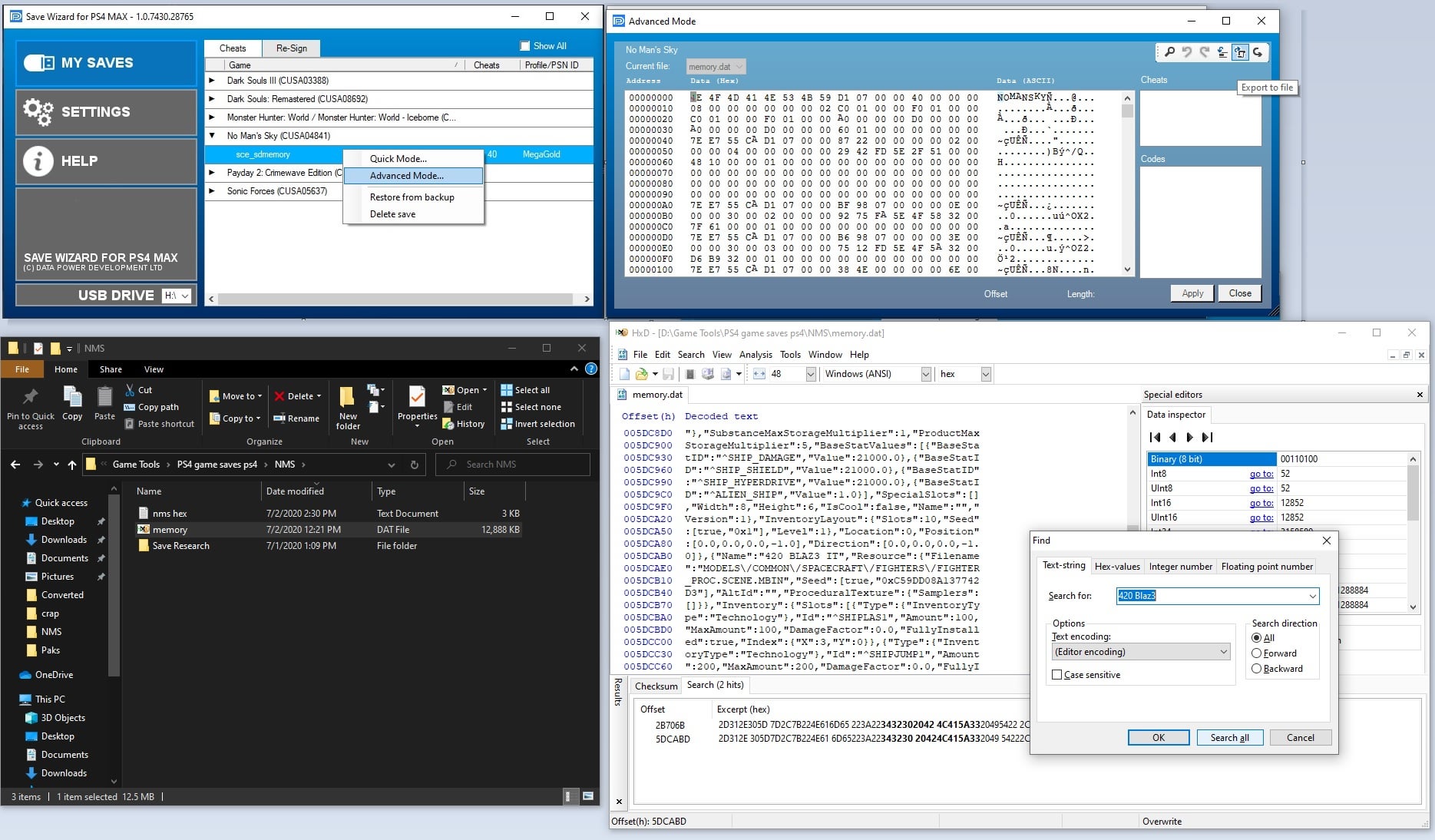Open HxD Windows (ANSI) charset dropdown
This screenshot has height=840, width=1435.
tap(926, 374)
